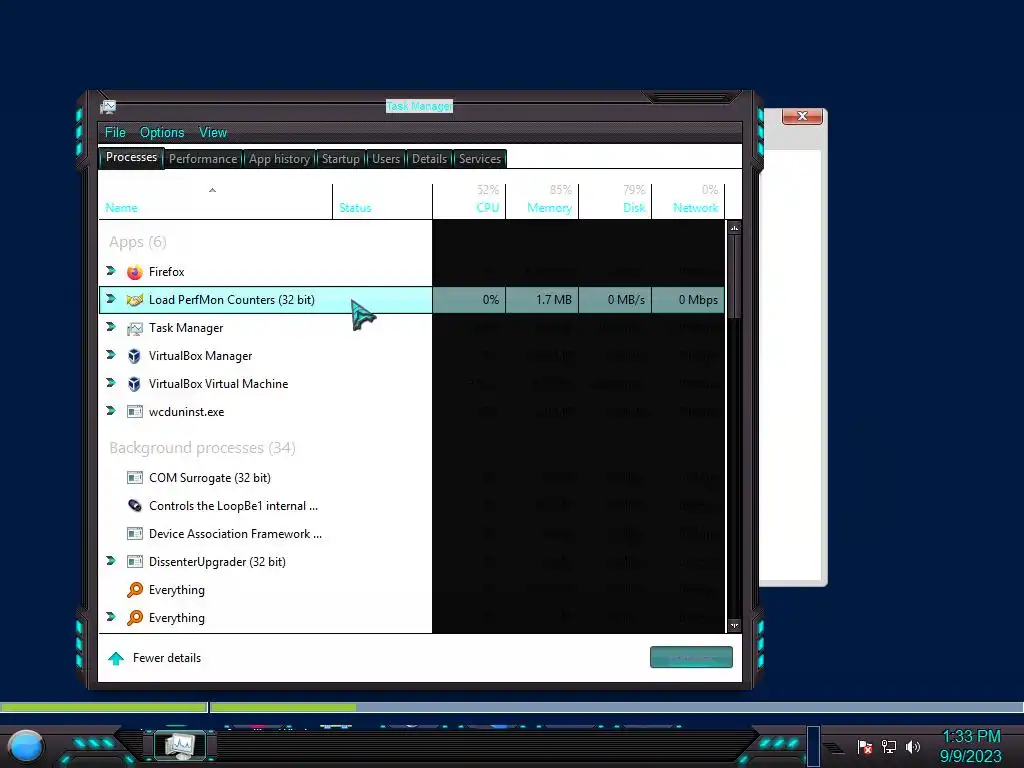Open the View menu

coord(213,133)
